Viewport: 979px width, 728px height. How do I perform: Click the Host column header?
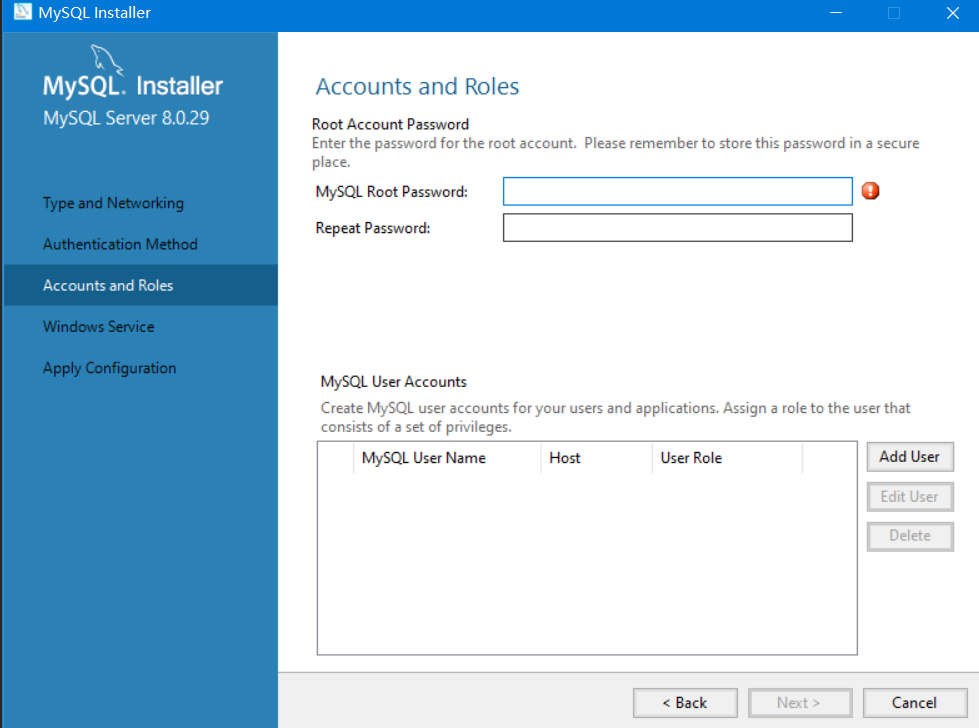pyautogui.click(x=564, y=457)
